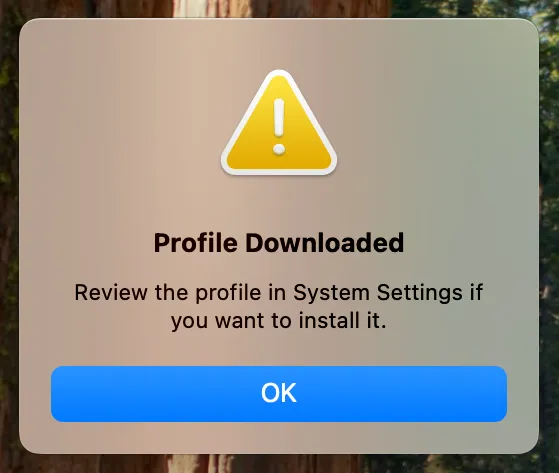The image size is (559, 473).
Task: Click the white dot of exclamation mark
Action: [x=279, y=149]
